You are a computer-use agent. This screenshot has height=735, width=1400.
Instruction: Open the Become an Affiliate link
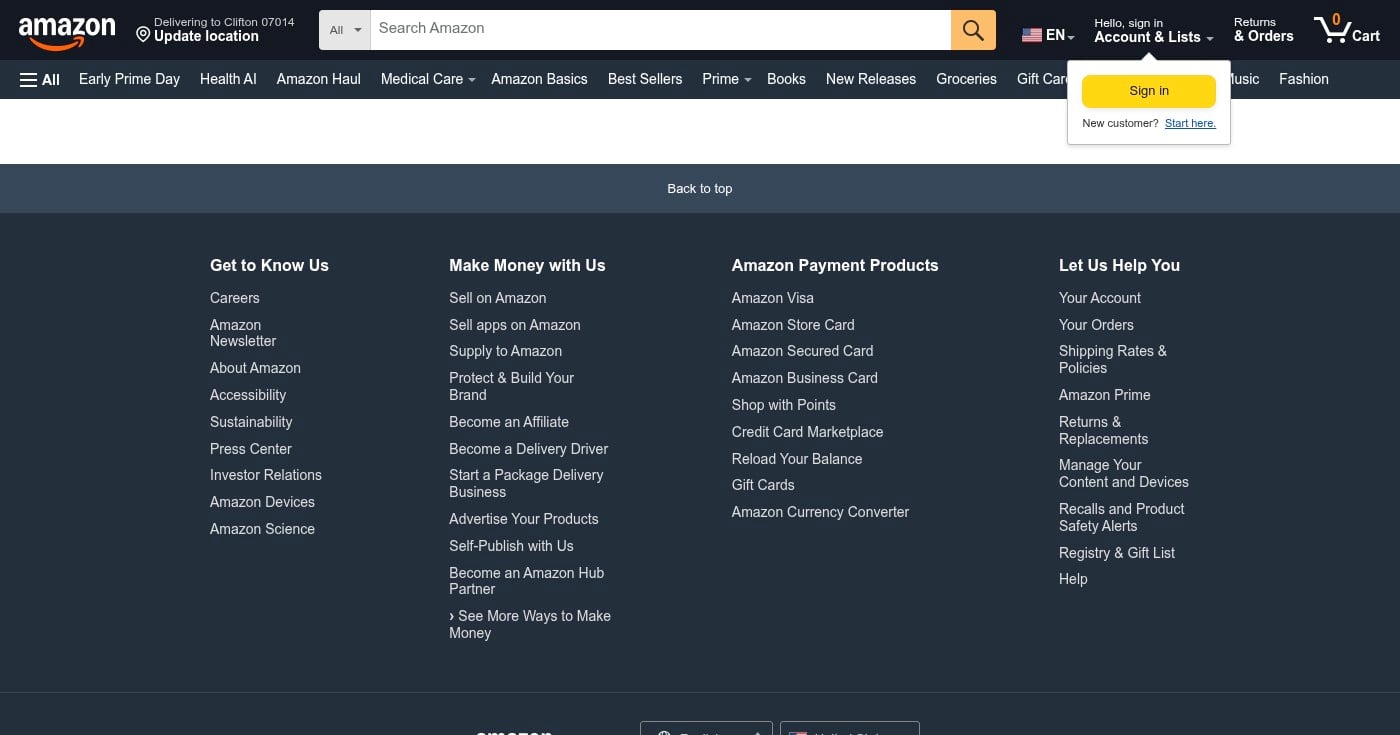click(x=509, y=422)
